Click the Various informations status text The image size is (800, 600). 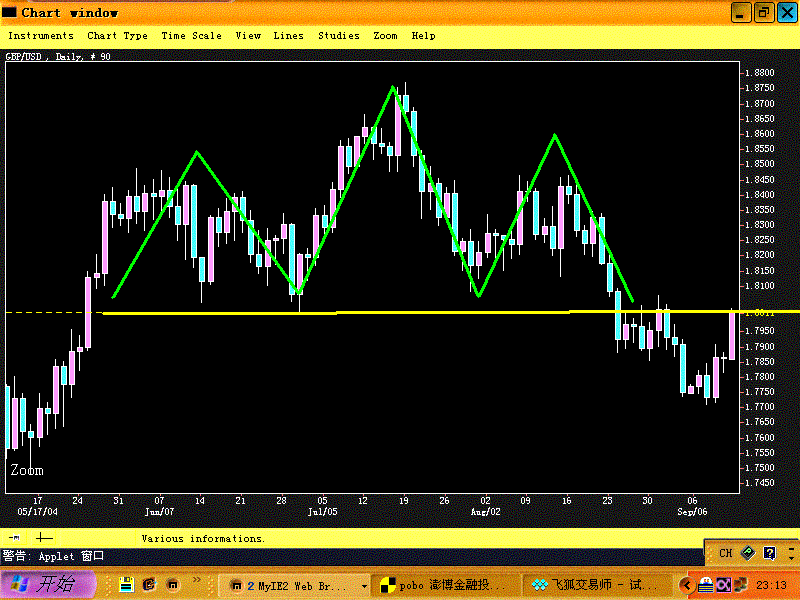tap(203, 539)
